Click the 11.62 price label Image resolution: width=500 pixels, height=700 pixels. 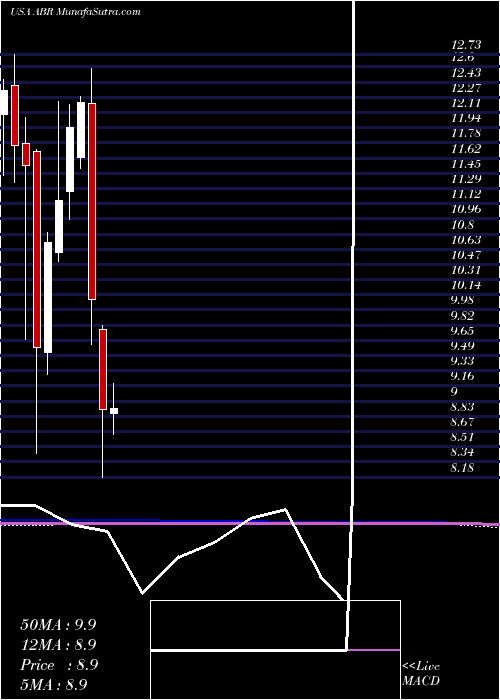click(466, 149)
